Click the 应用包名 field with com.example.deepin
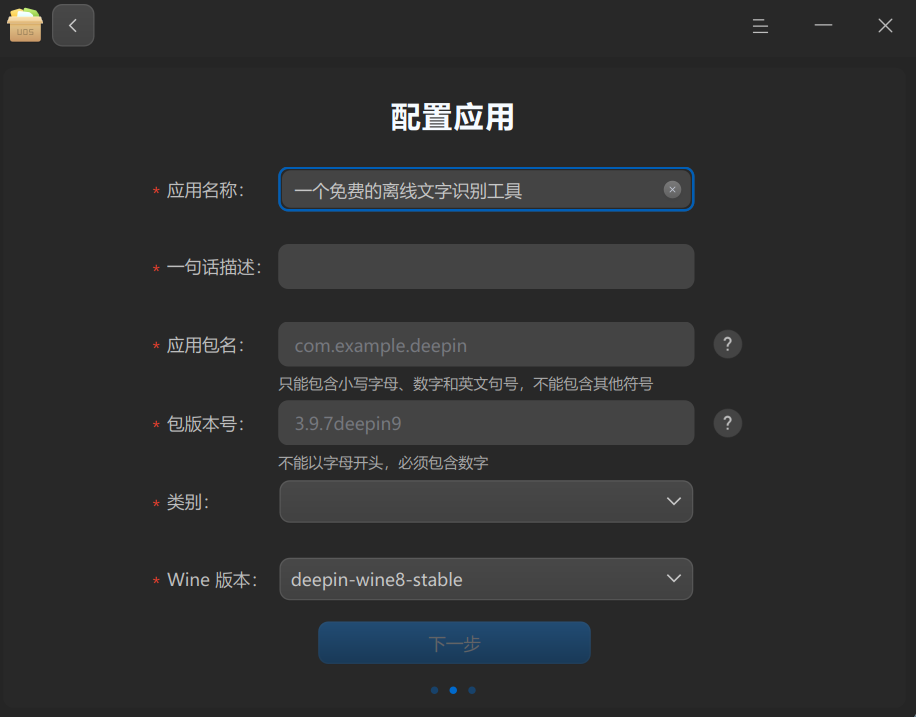The image size is (916, 717). tap(486, 344)
